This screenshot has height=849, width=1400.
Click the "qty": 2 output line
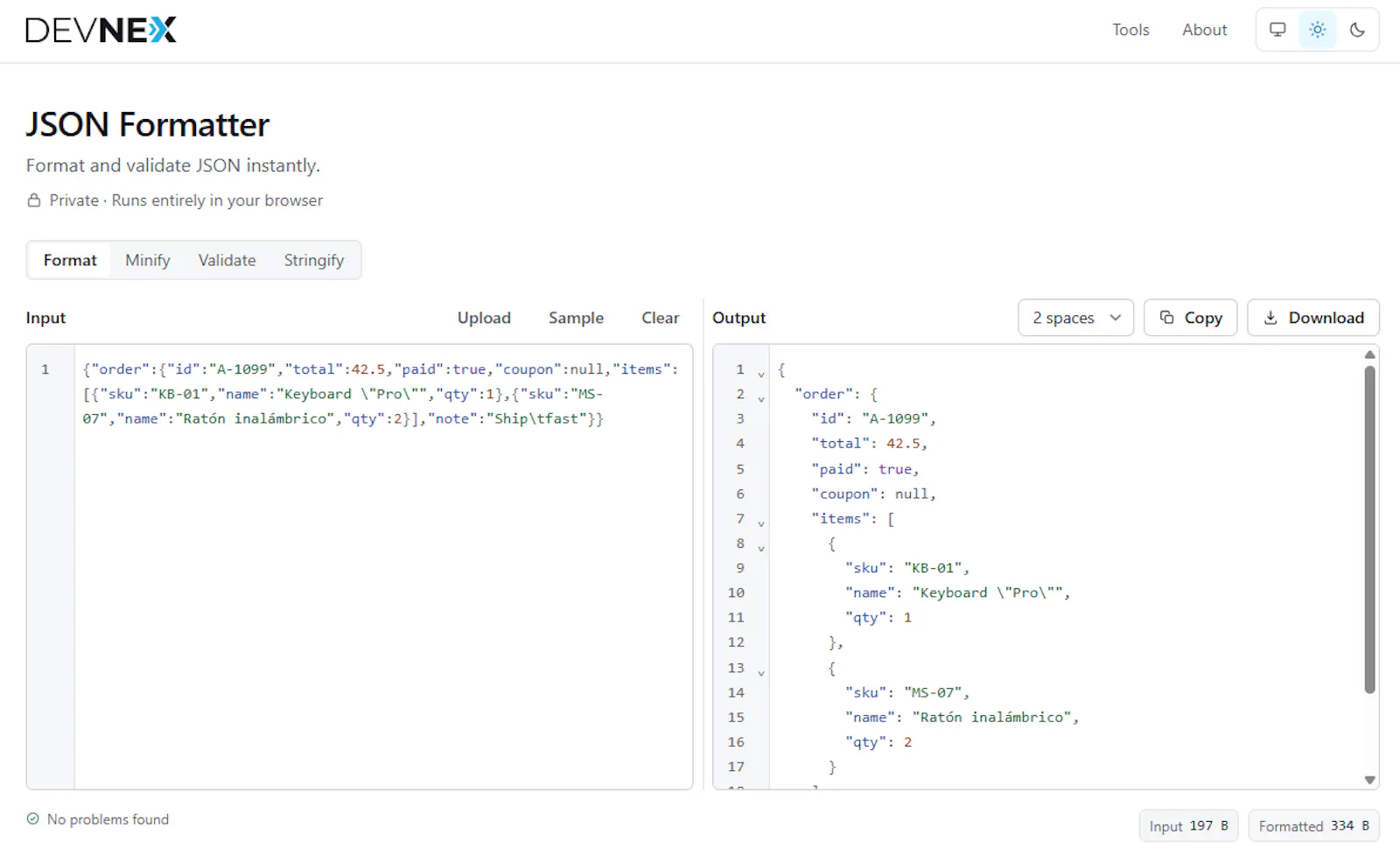(878, 741)
